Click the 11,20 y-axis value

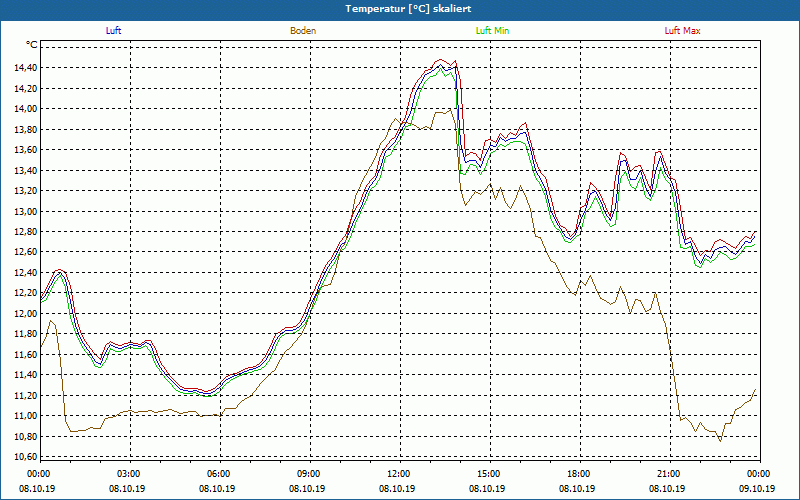tap(26, 395)
